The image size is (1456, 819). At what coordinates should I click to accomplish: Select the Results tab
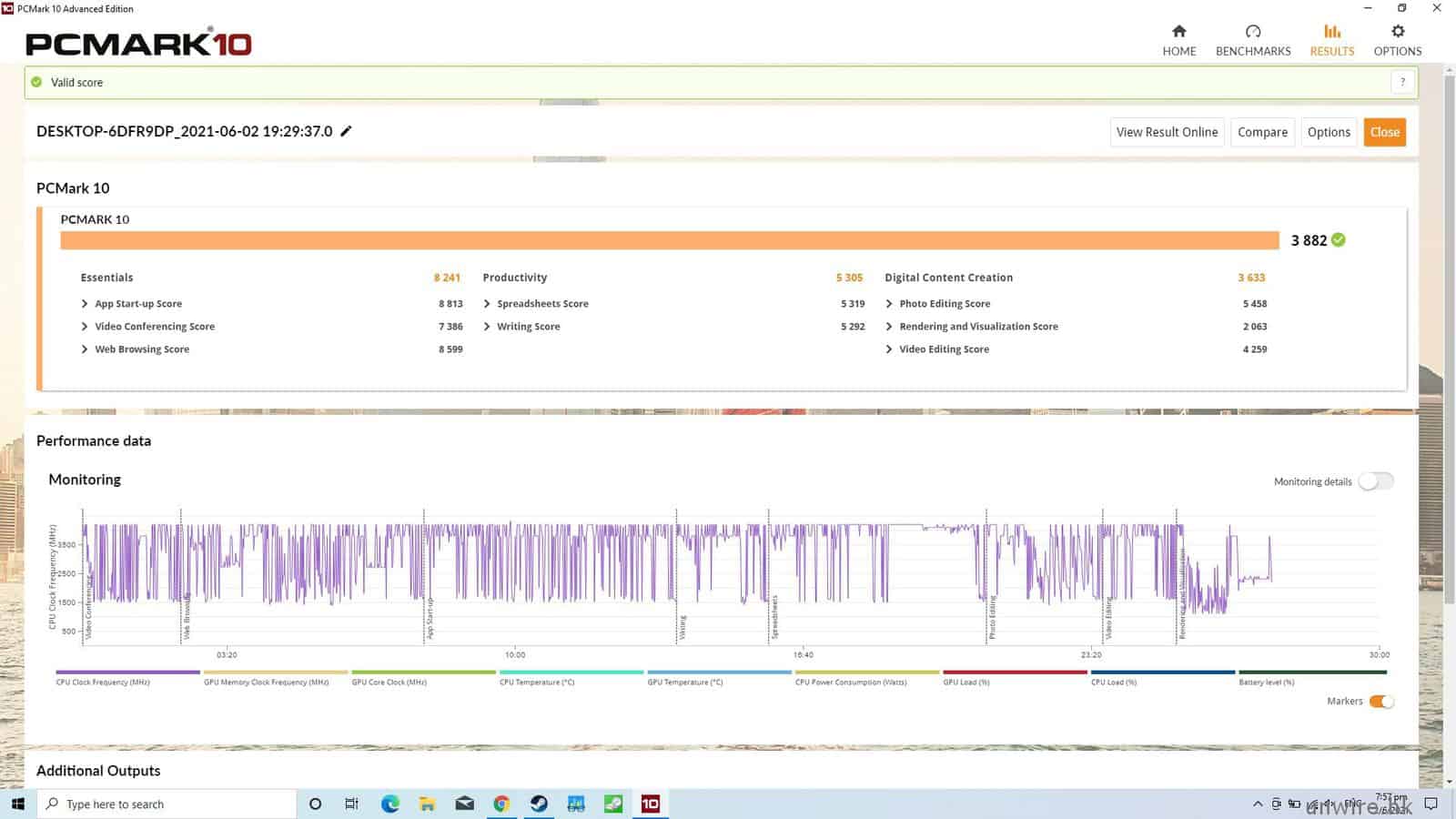tap(1331, 40)
